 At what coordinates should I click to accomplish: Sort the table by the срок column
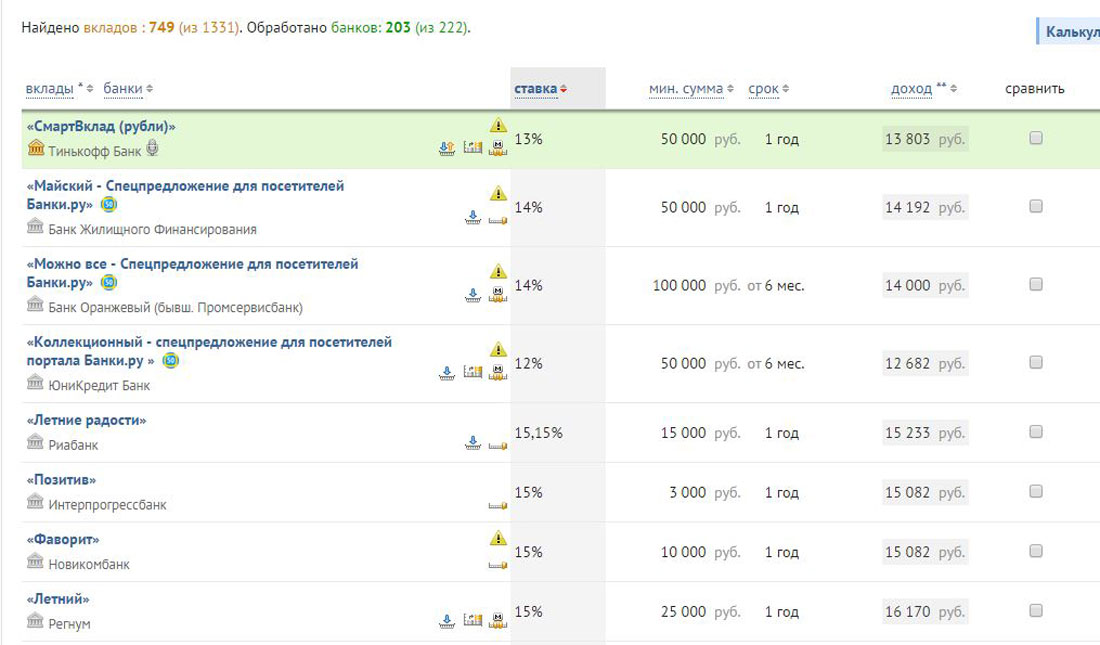tap(763, 89)
